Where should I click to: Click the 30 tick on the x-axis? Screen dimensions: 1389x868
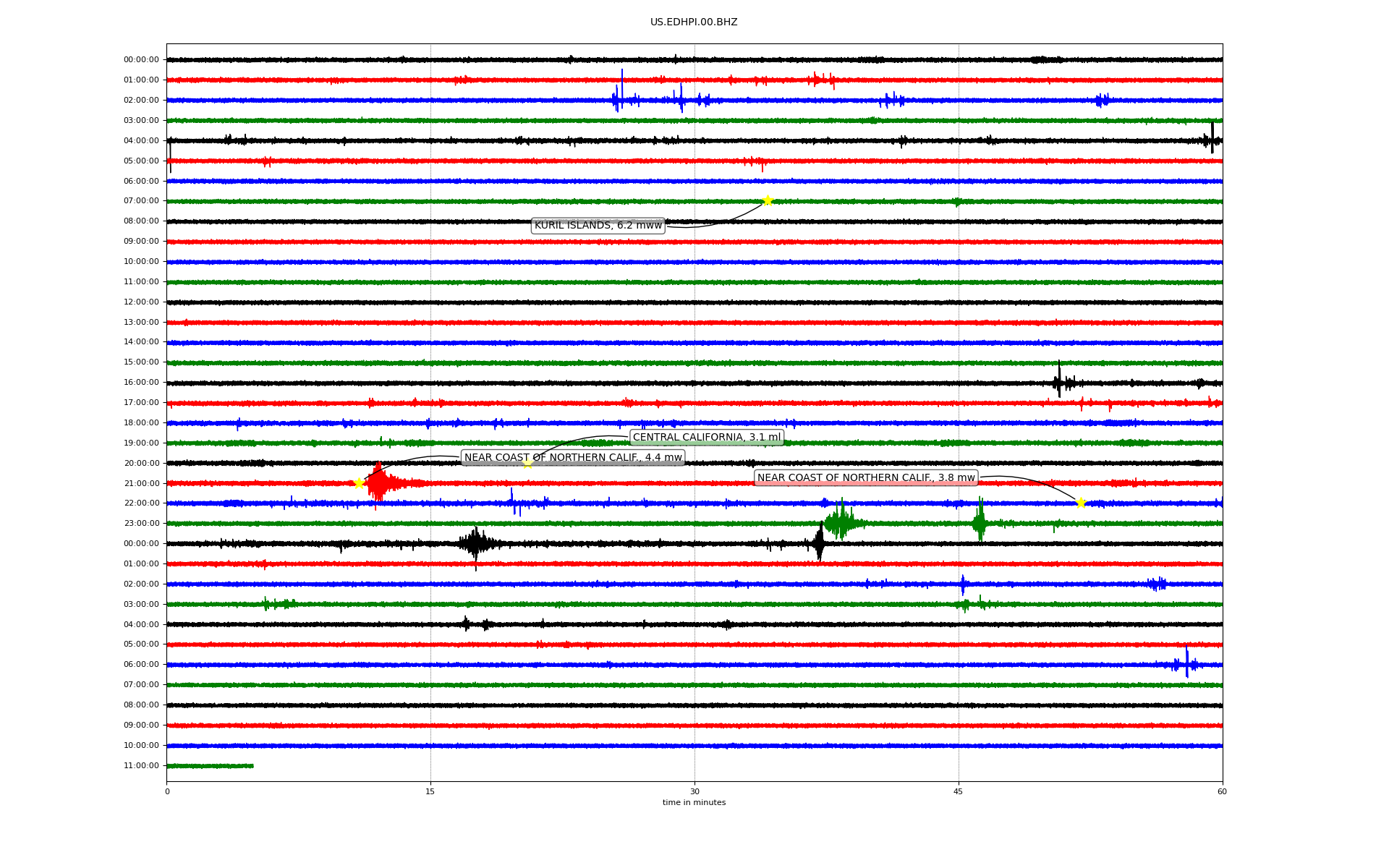pos(694,791)
